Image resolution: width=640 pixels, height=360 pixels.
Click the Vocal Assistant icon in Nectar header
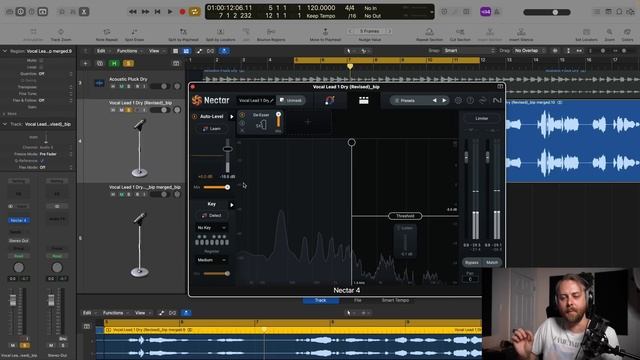[329, 100]
